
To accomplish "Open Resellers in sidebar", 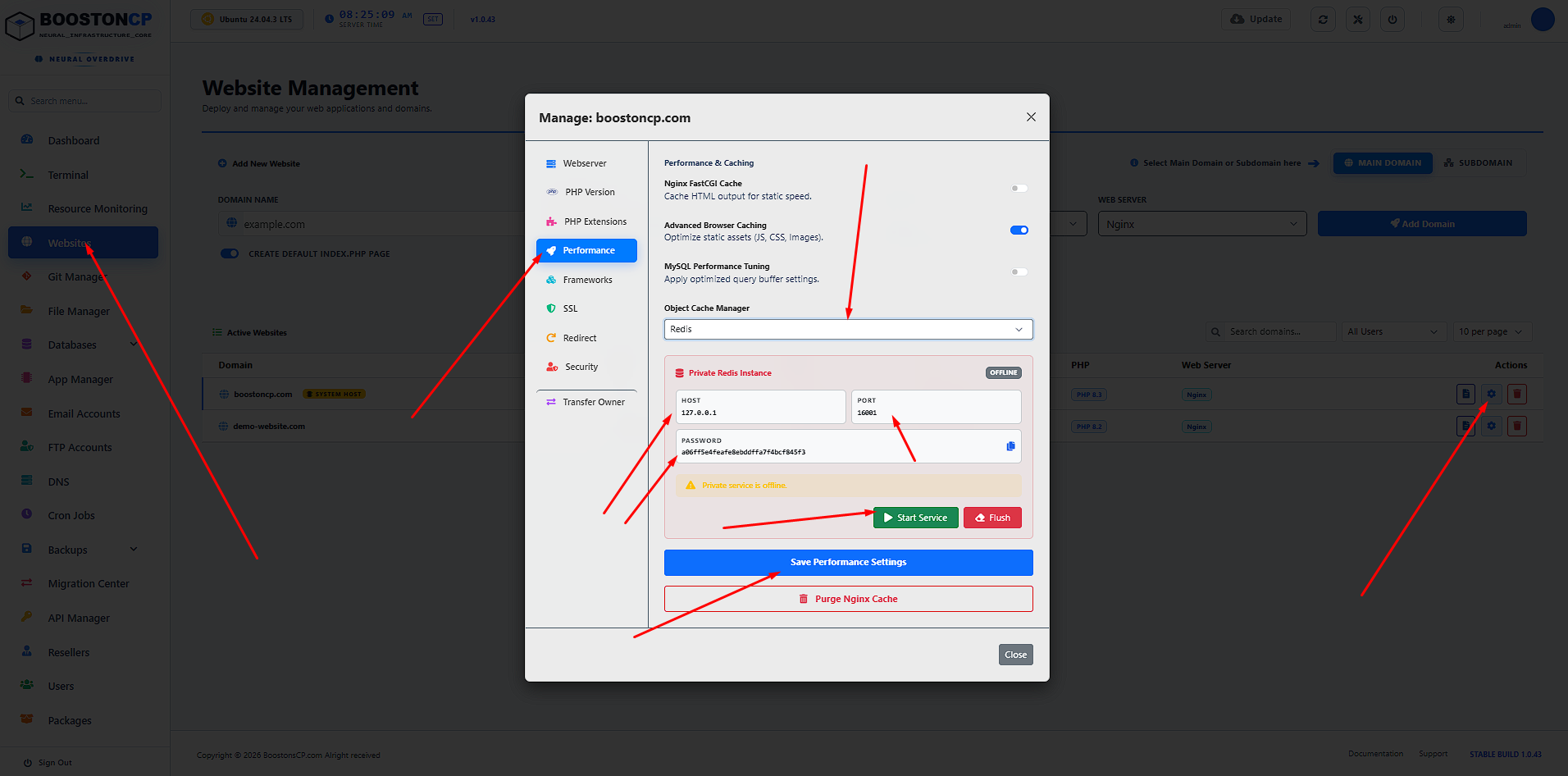I will [83, 652].
